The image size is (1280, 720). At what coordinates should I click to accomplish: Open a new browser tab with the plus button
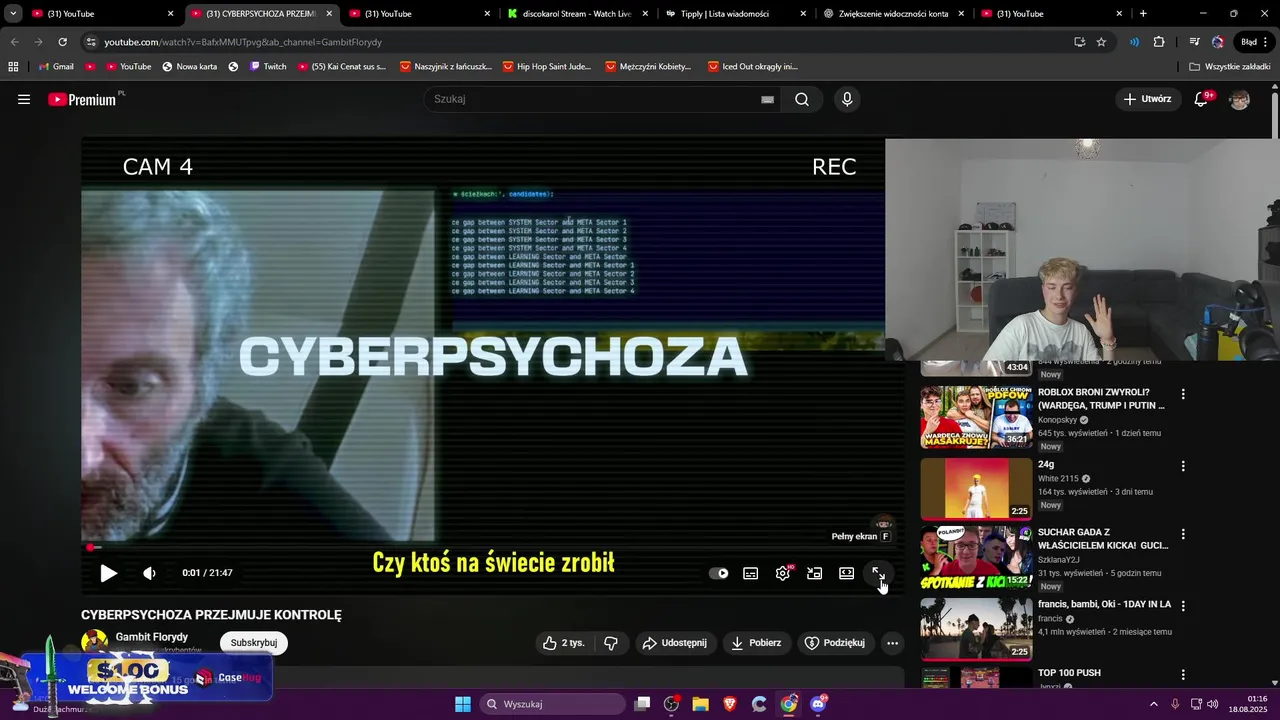pos(1143,14)
